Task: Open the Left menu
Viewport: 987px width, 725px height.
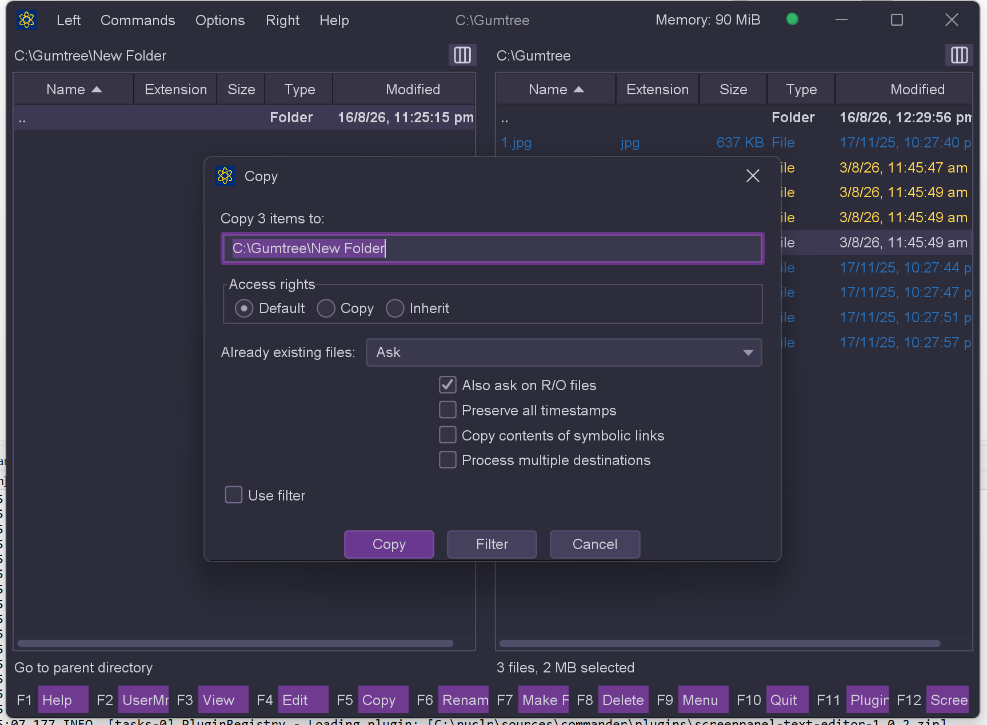Action: [x=69, y=20]
